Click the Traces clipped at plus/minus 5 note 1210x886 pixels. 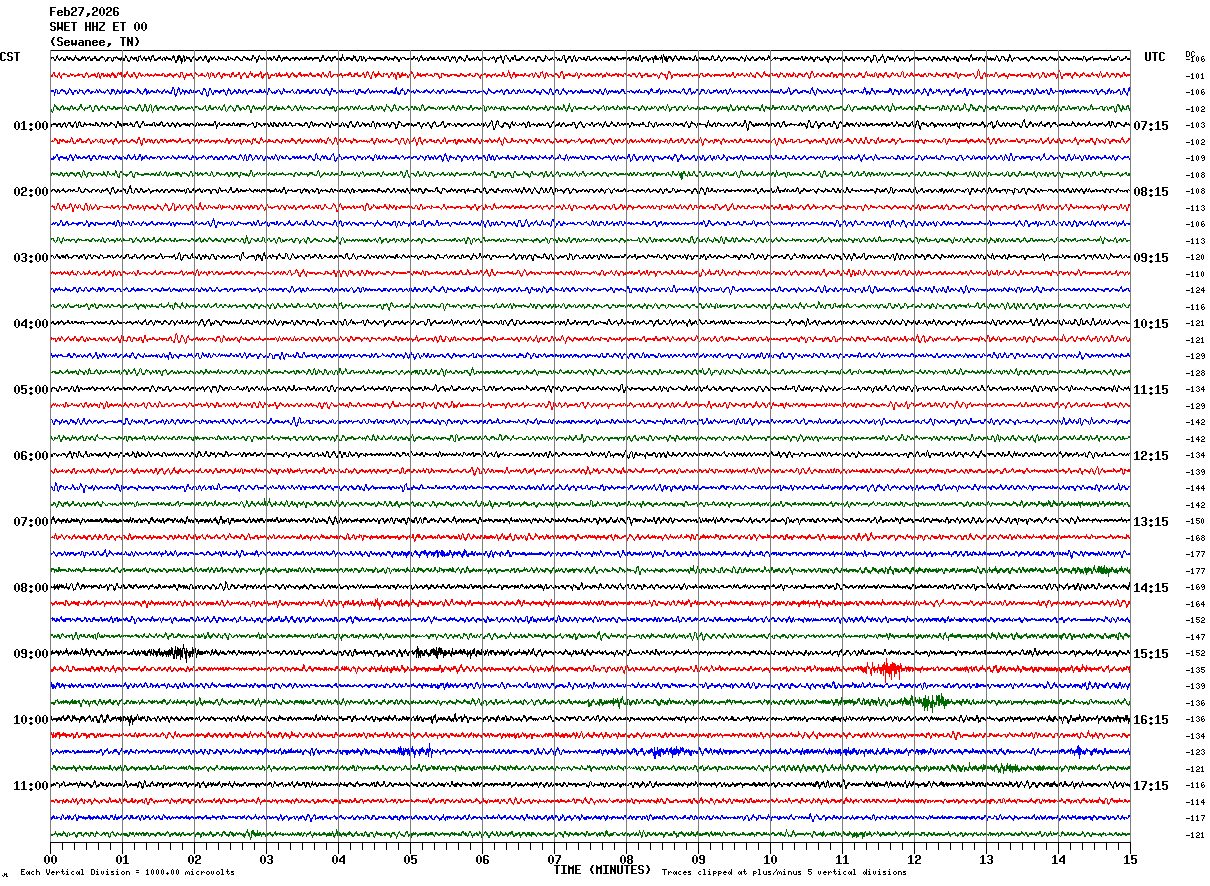(784, 873)
